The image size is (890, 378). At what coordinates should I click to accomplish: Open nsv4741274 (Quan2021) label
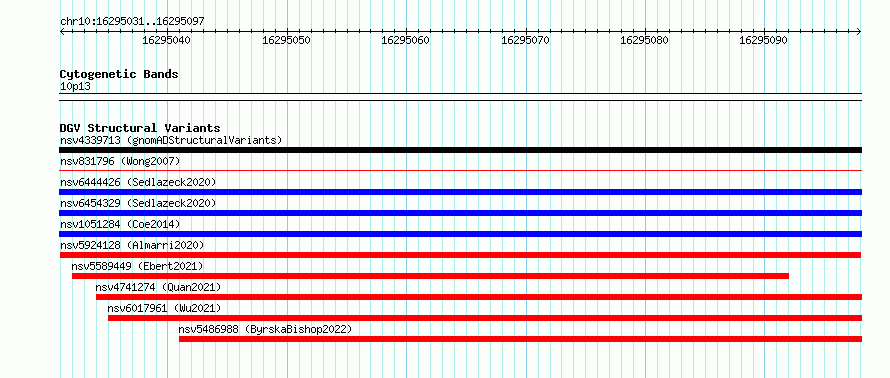[x=158, y=287]
